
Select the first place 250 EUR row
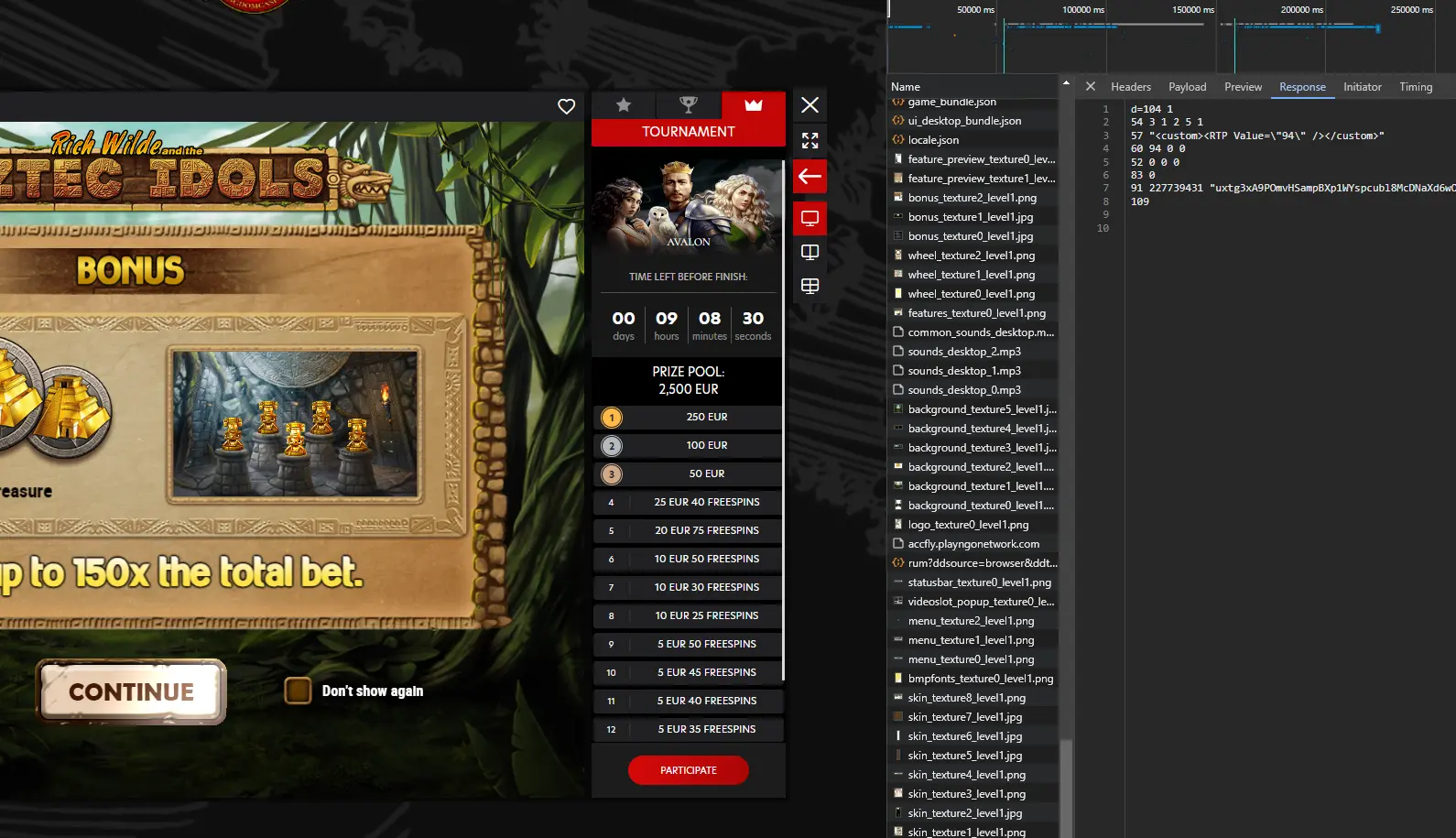(x=689, y=418)
